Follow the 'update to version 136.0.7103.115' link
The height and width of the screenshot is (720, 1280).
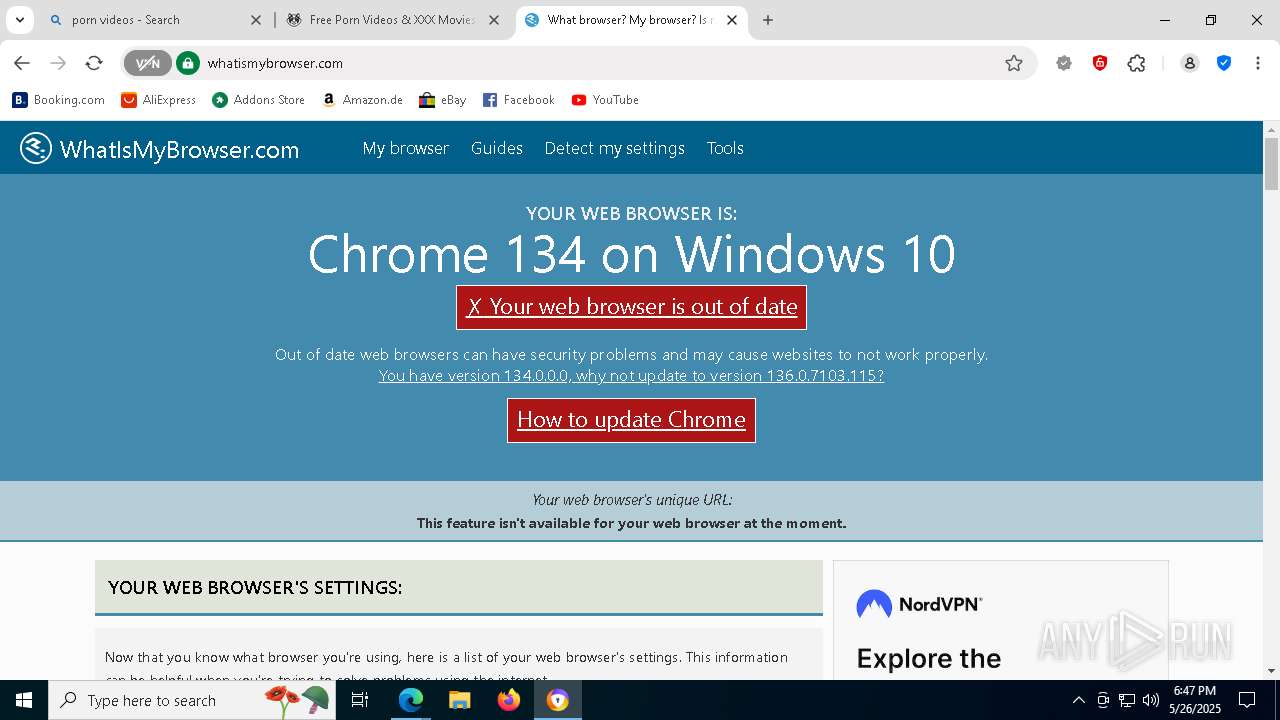point(631,376)
